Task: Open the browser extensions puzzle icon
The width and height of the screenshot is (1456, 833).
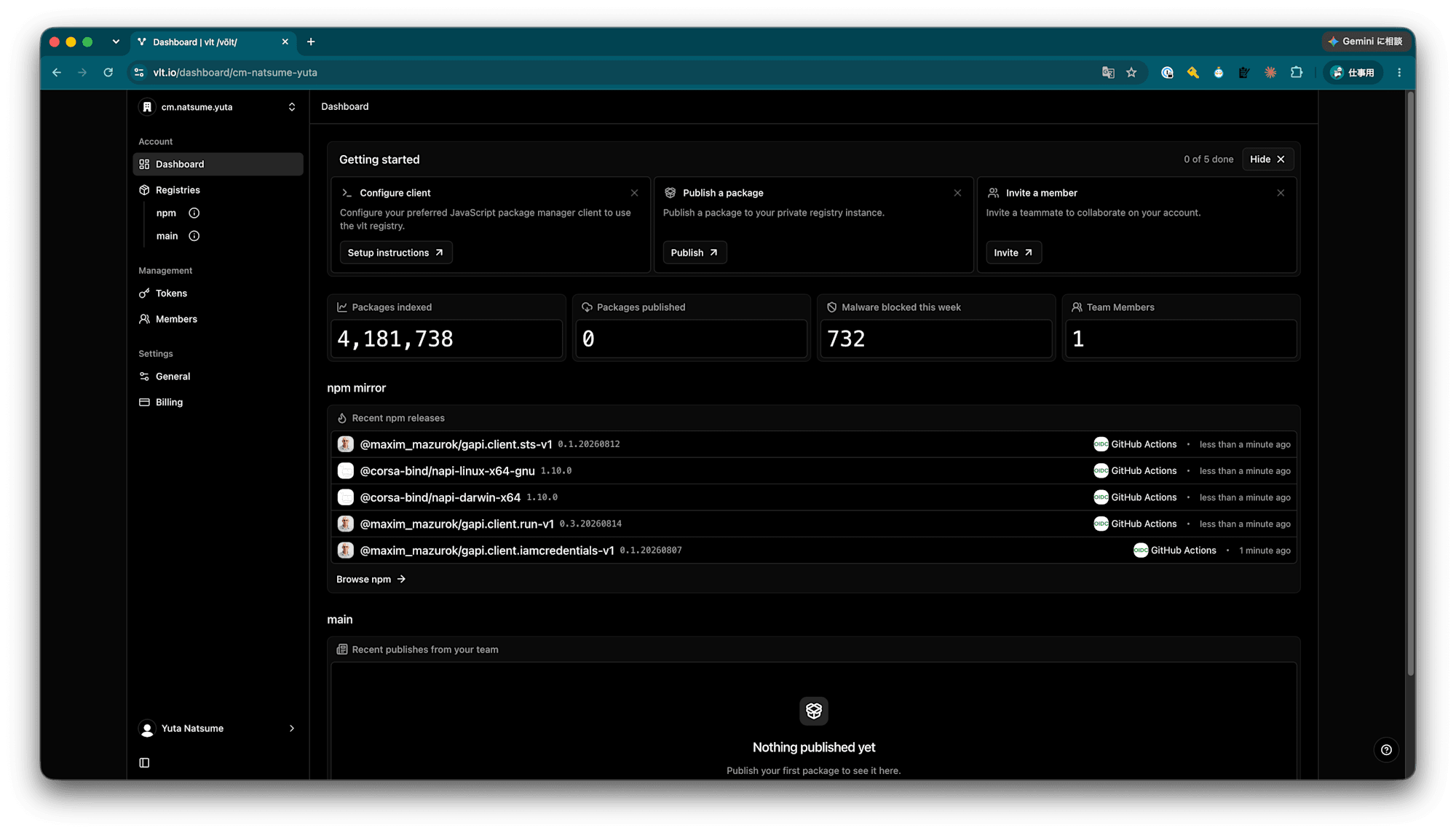Action: coord(1297,72)
